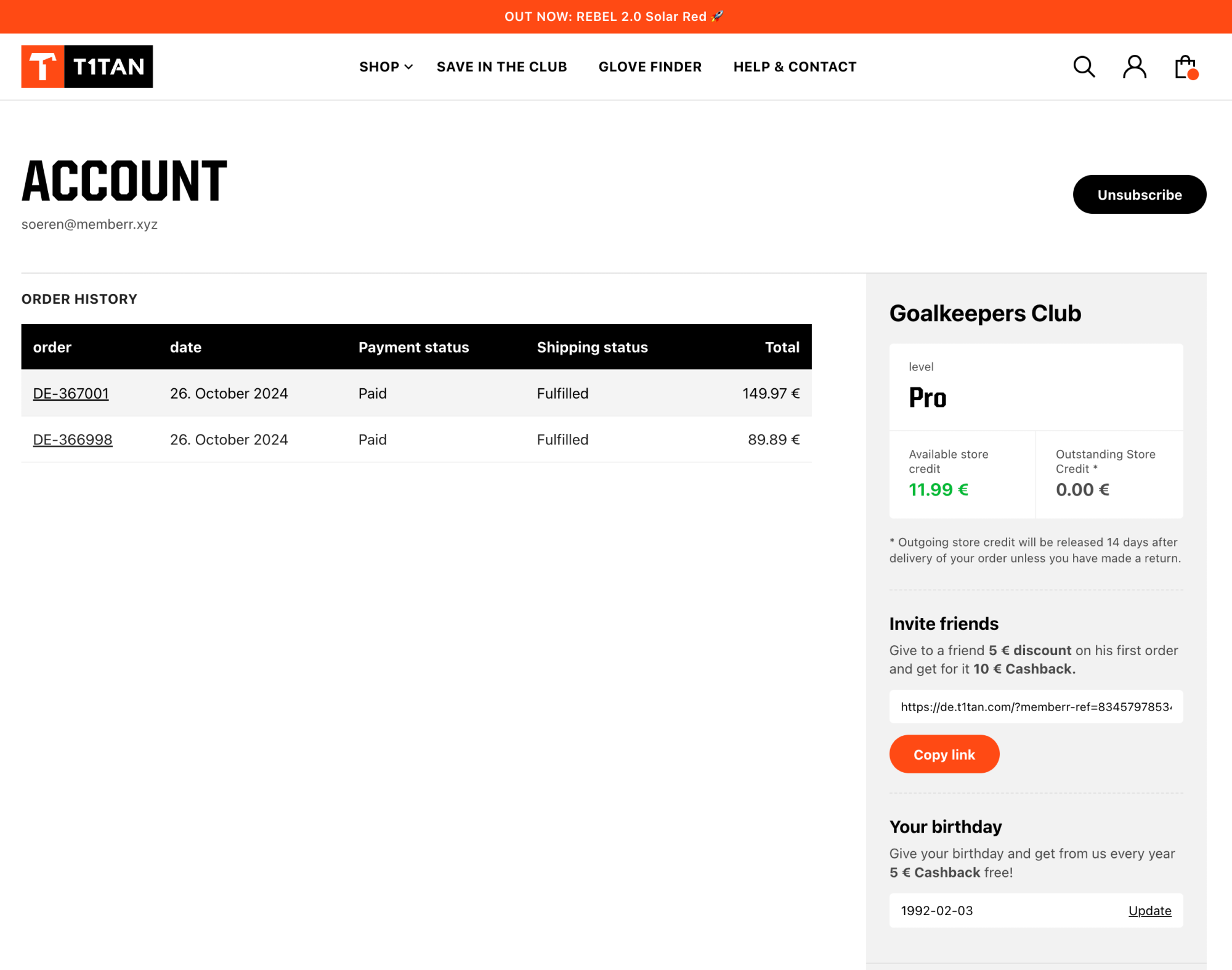
Task: Open order DE-366998 details
Action: (x=72, y=439)
